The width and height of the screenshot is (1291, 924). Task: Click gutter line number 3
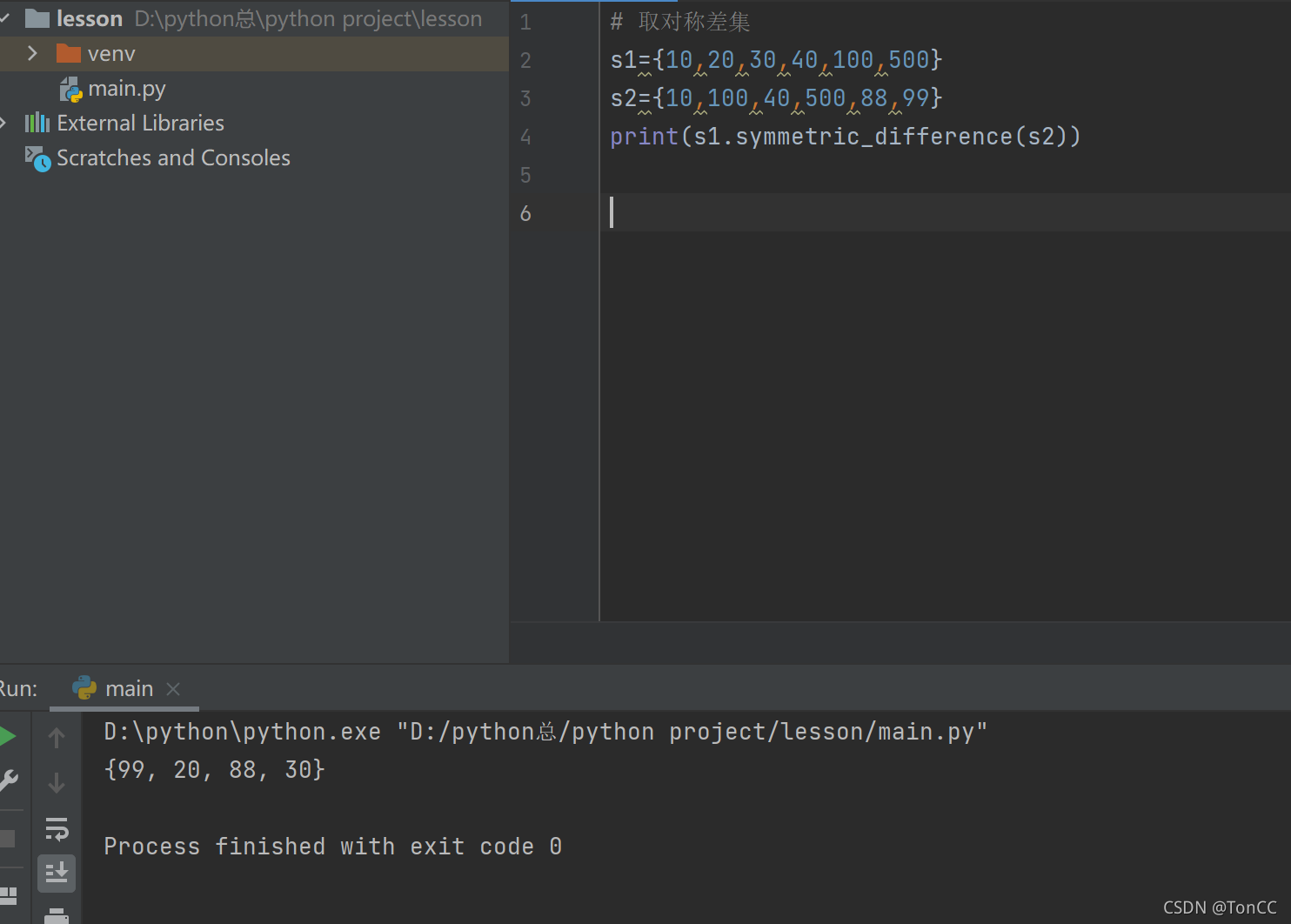pos(525,98)
